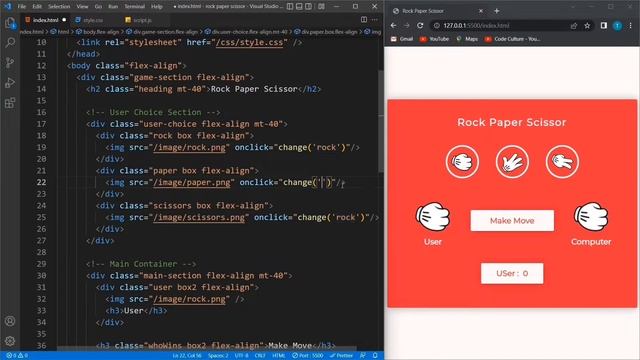
Task: Open the Gmail bookmark
Action: coord(402,39)
